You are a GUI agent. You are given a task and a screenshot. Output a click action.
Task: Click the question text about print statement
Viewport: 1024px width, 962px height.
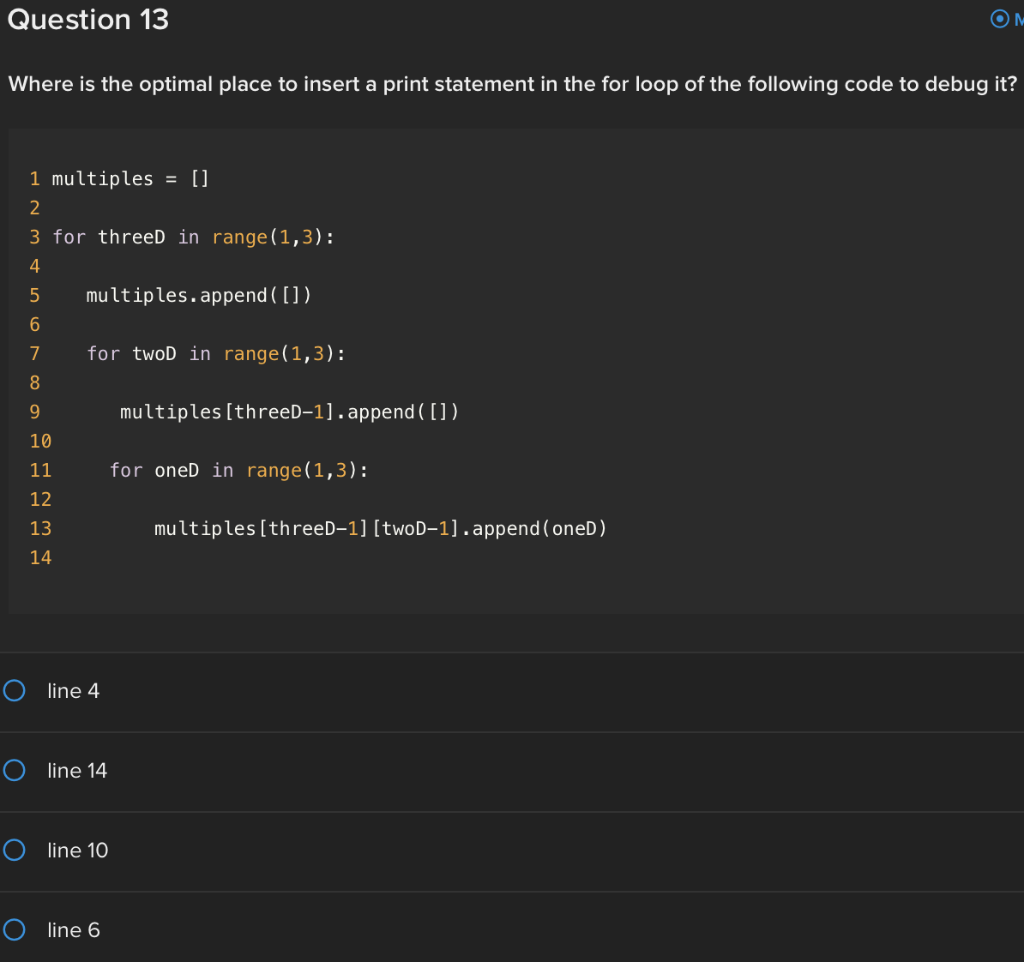click(x=512, y=84)
